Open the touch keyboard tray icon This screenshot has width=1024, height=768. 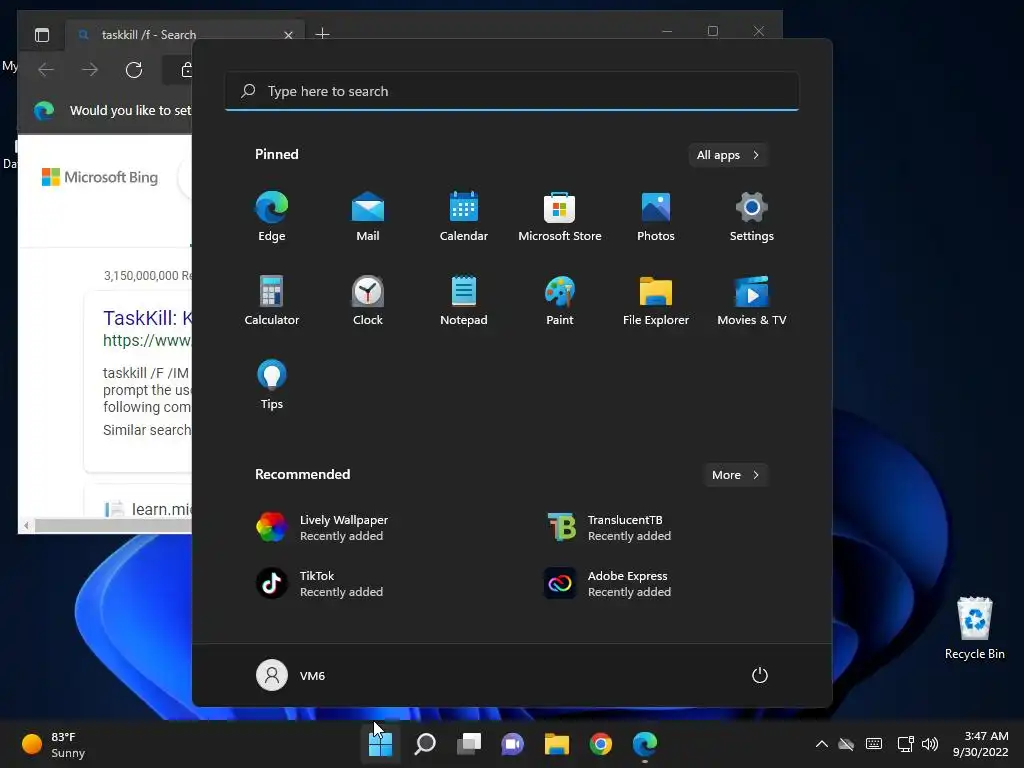point(874,744)
